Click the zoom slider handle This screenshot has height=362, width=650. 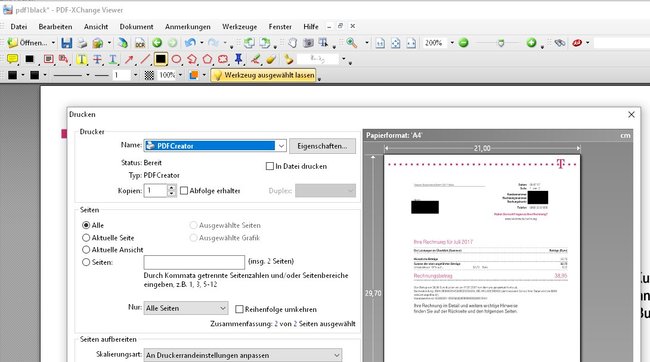click(501, 43)
